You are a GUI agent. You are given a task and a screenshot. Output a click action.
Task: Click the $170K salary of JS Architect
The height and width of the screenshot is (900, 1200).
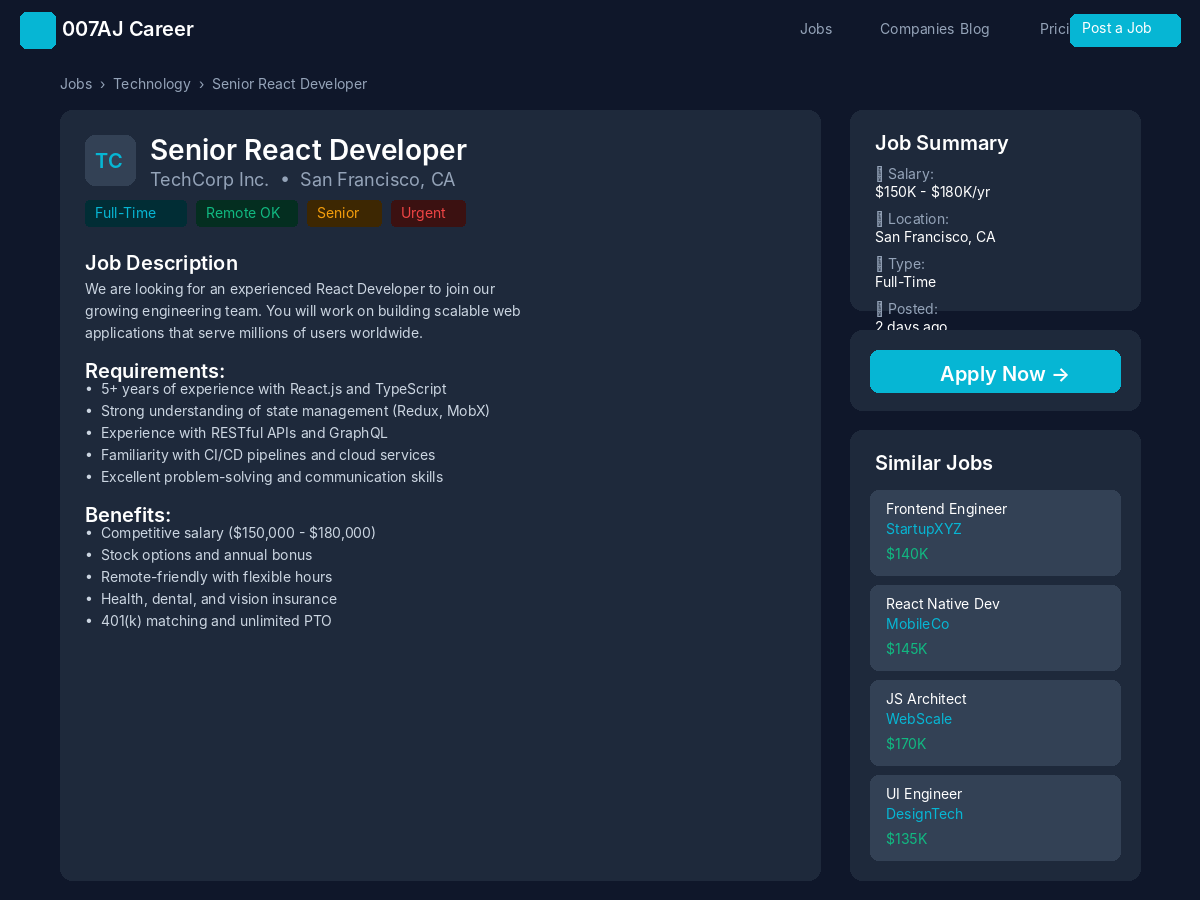(906, 744)
